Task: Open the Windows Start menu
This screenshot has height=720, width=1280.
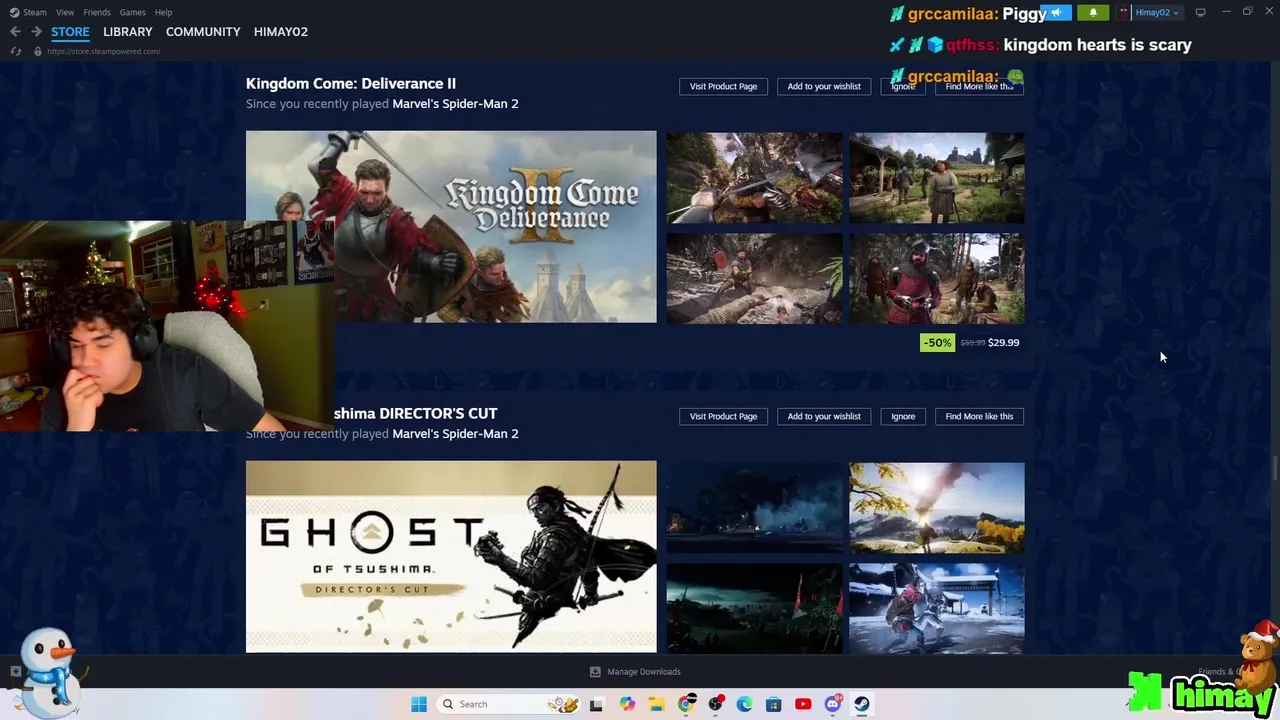Action: [x=419, y=704]
